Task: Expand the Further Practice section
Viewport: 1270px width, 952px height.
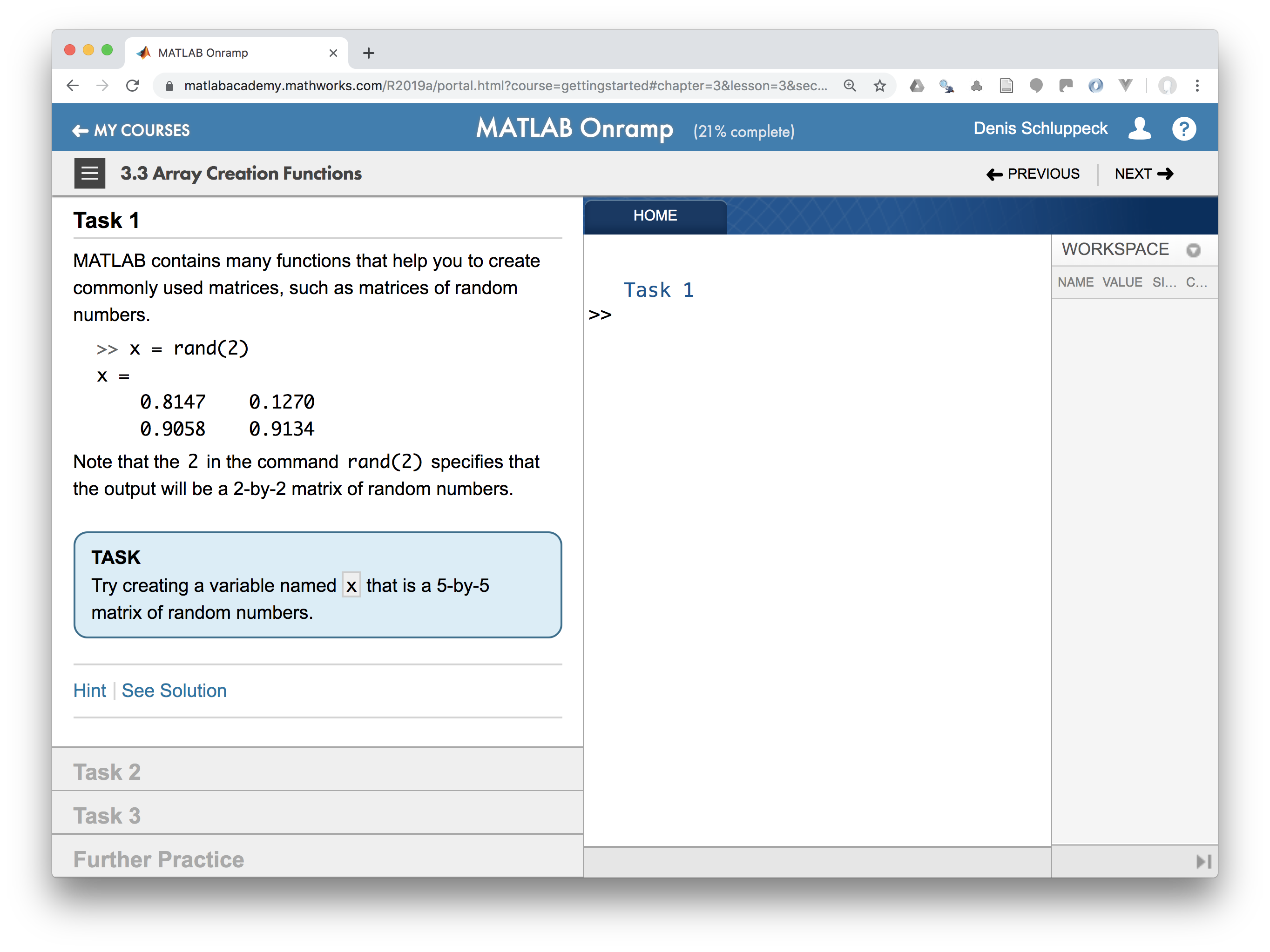Action: (x=161, y=858)
